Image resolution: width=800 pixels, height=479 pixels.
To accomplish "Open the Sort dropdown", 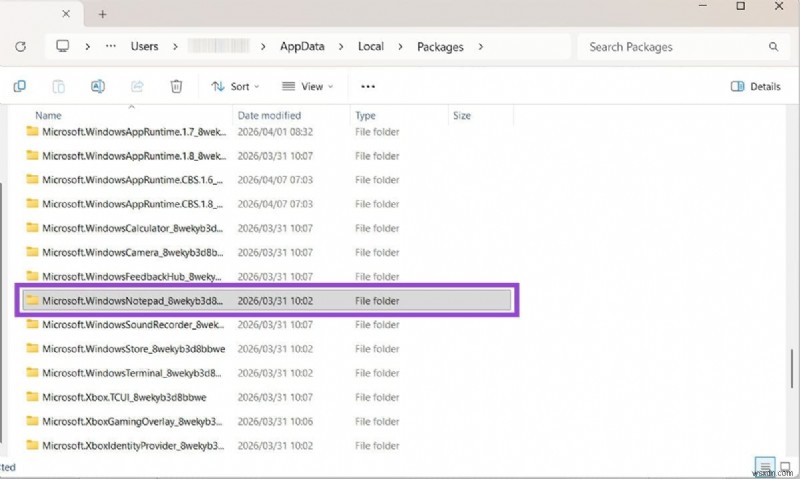I will (x=235, y=87).
